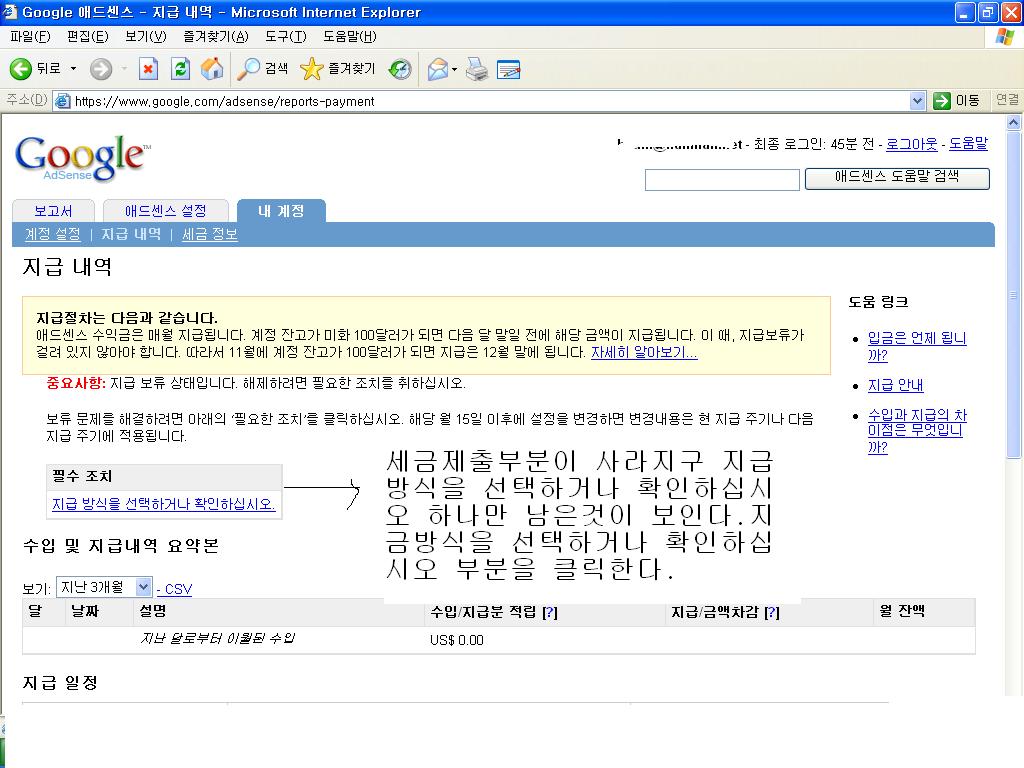Open History clock icon
This screenshot has width=1024, height=768.
tap(399, 69)
